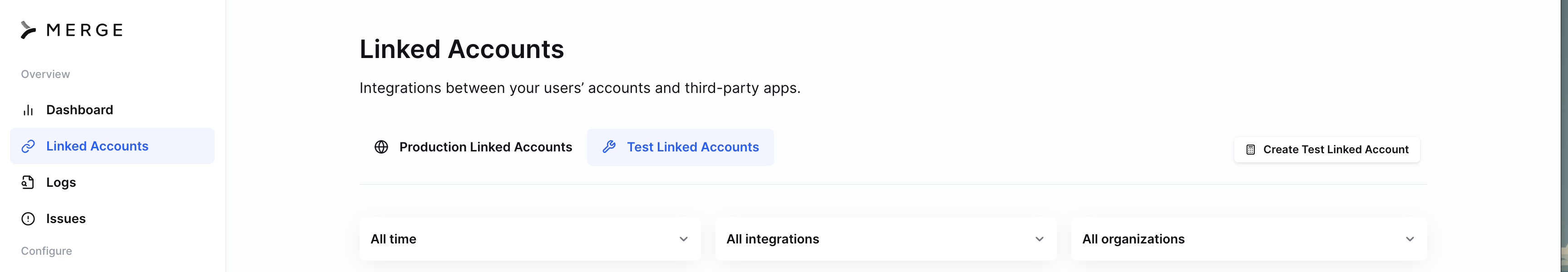Click the Logs file icon in sidebar
The height and width of the screenshot is (272, 1568).
(x=28, y=183)
